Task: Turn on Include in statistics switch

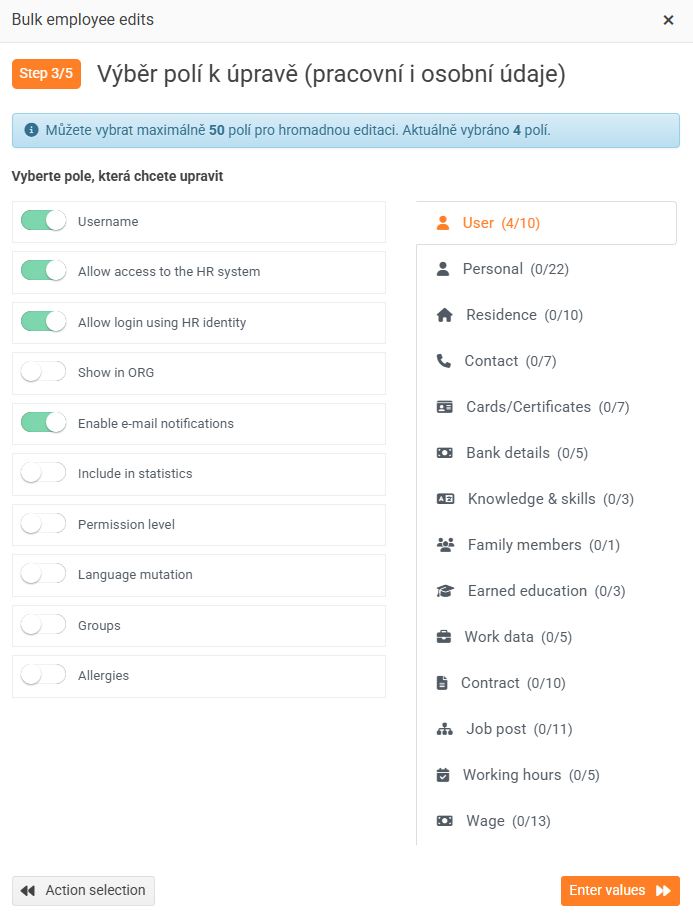Action: point(43,473)
